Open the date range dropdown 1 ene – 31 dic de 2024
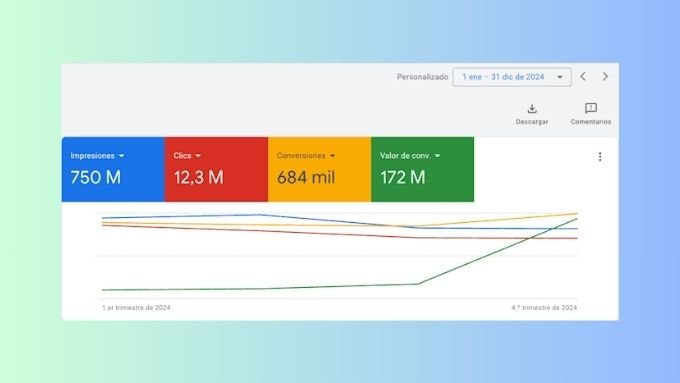 tap(512, 77)
